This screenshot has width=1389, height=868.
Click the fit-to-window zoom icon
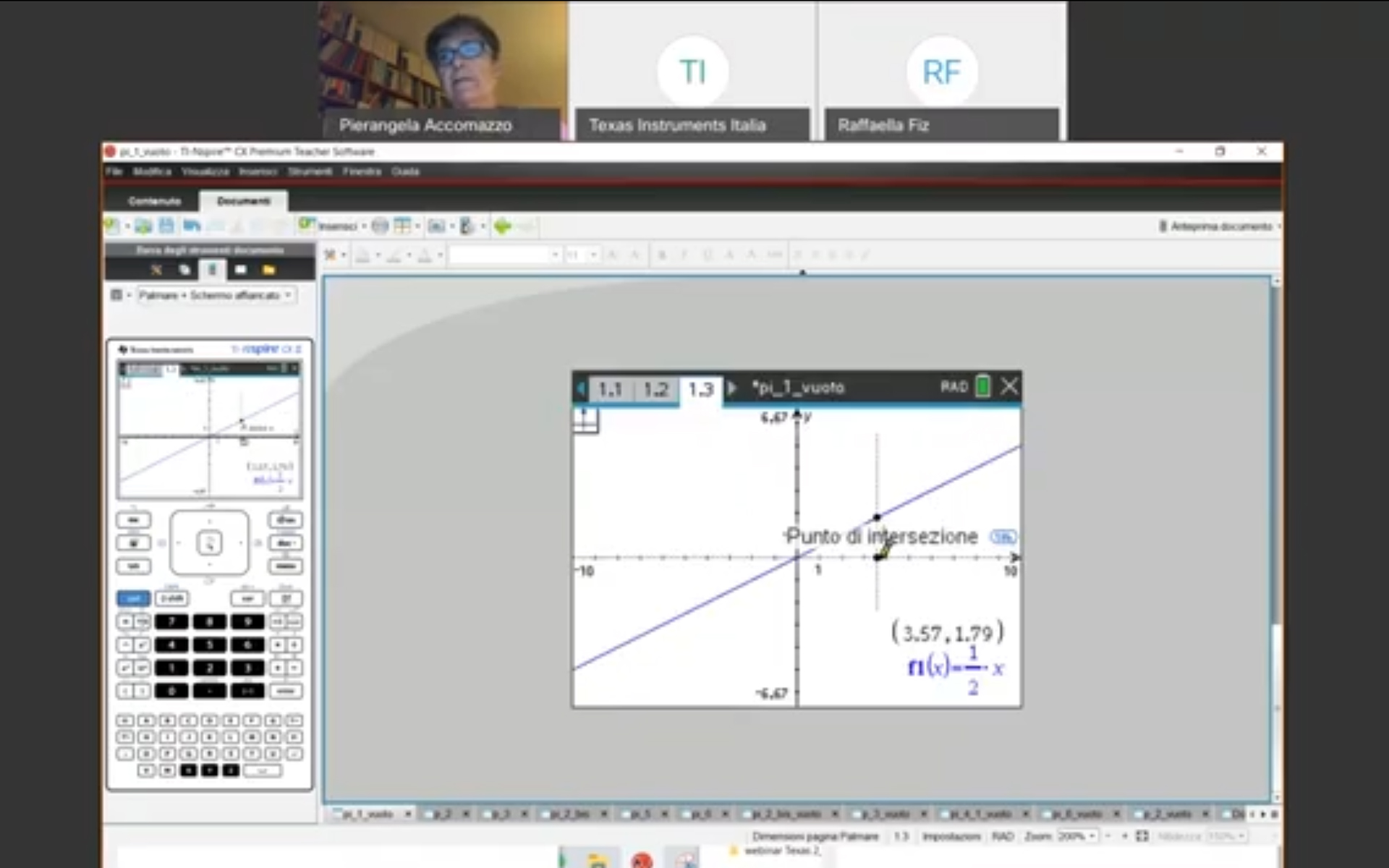click(1142, 835)
